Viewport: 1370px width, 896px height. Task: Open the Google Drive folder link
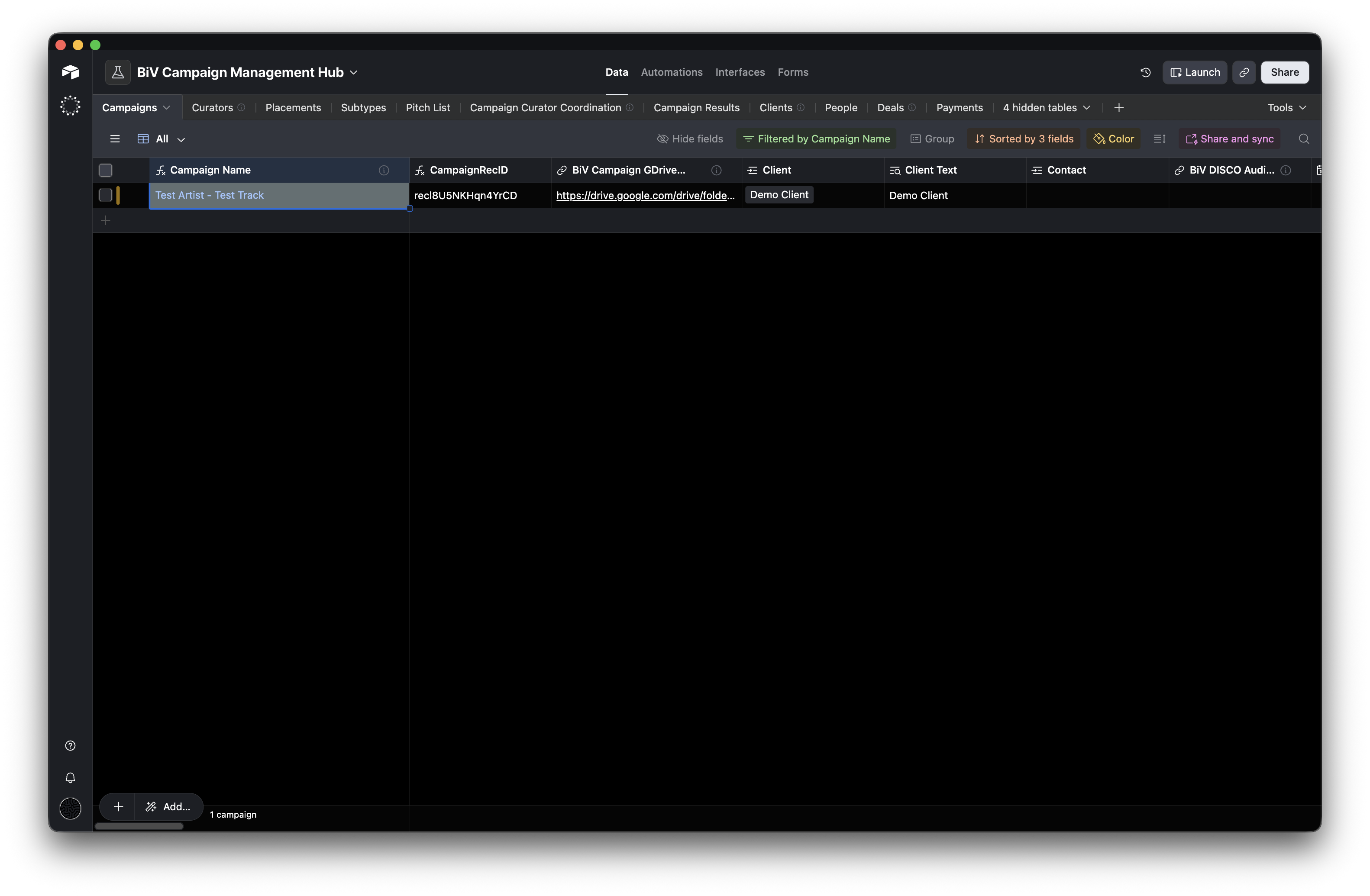(x=645, y=196)
